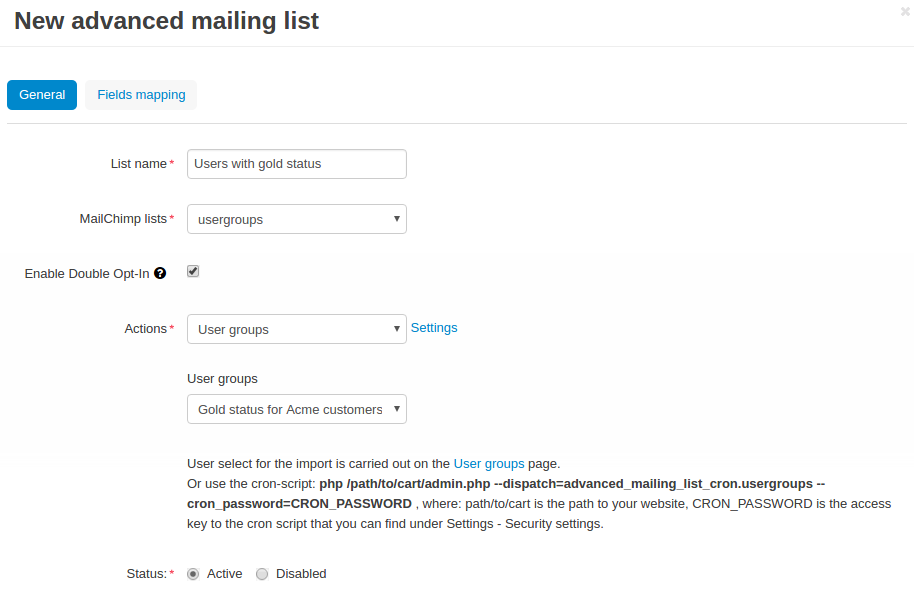The height and width of the screenshot is (589, 914).
Task: Select the Disabled status radio button
Action: (262, 574)
